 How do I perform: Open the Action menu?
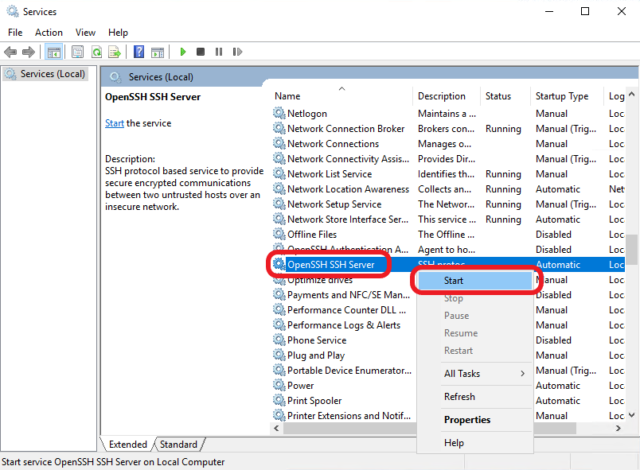click(x=48, y=32)
